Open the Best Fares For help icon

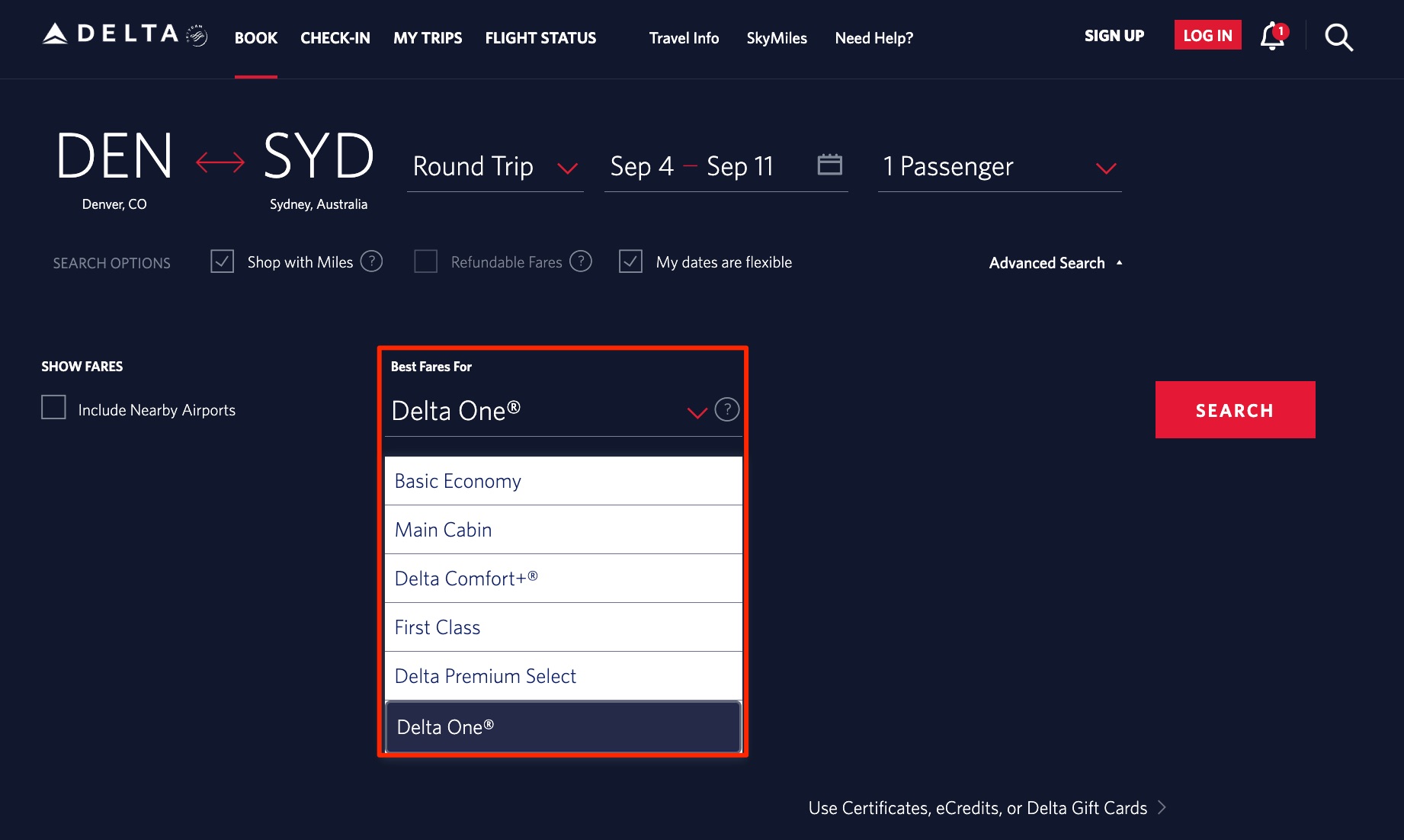[726, 409]
